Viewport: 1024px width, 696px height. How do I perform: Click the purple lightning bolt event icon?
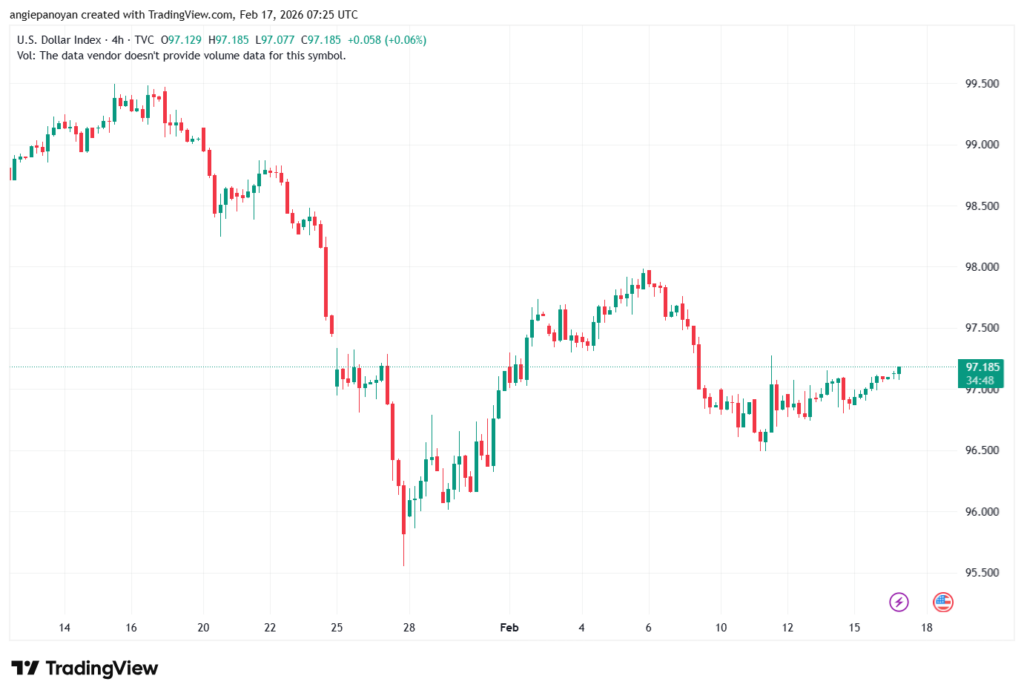point(898,602)
